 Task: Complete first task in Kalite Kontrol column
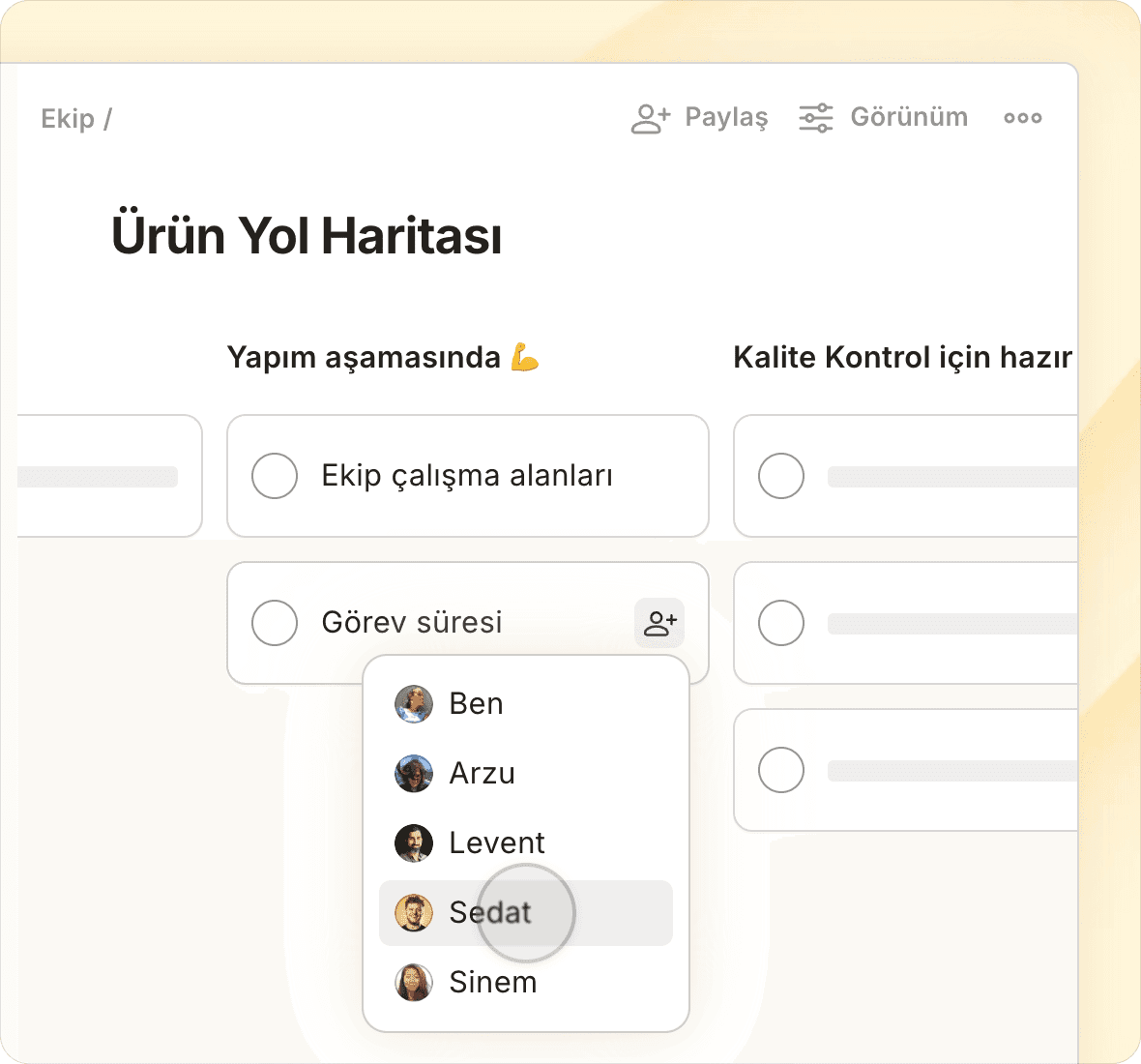click(x=781, y=476)
